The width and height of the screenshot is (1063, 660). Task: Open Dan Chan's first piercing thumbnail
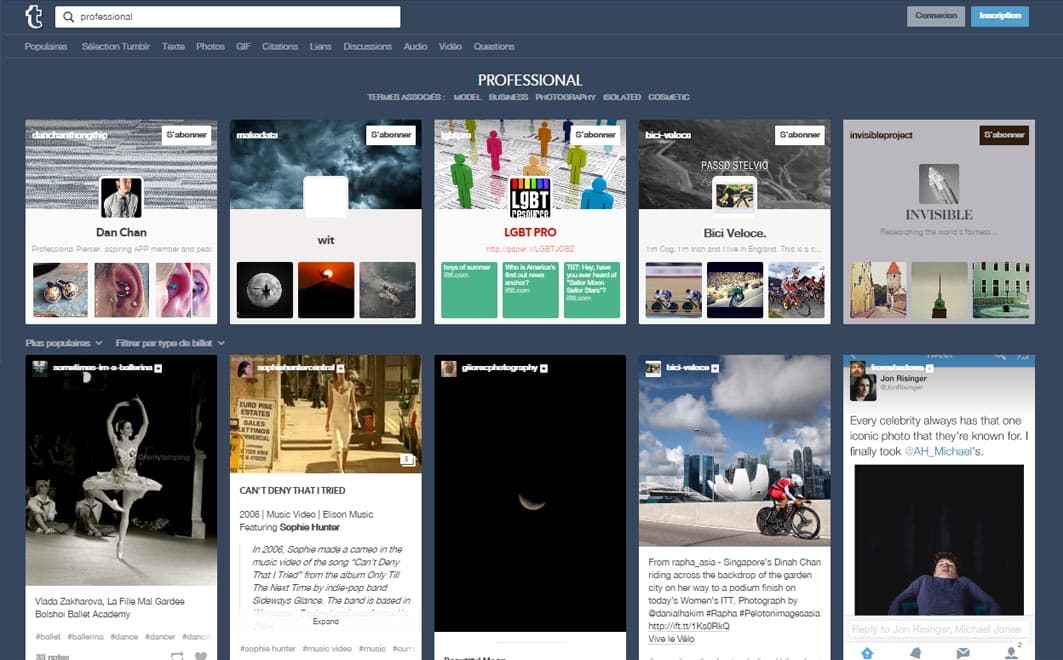click(x=60, y=290)
